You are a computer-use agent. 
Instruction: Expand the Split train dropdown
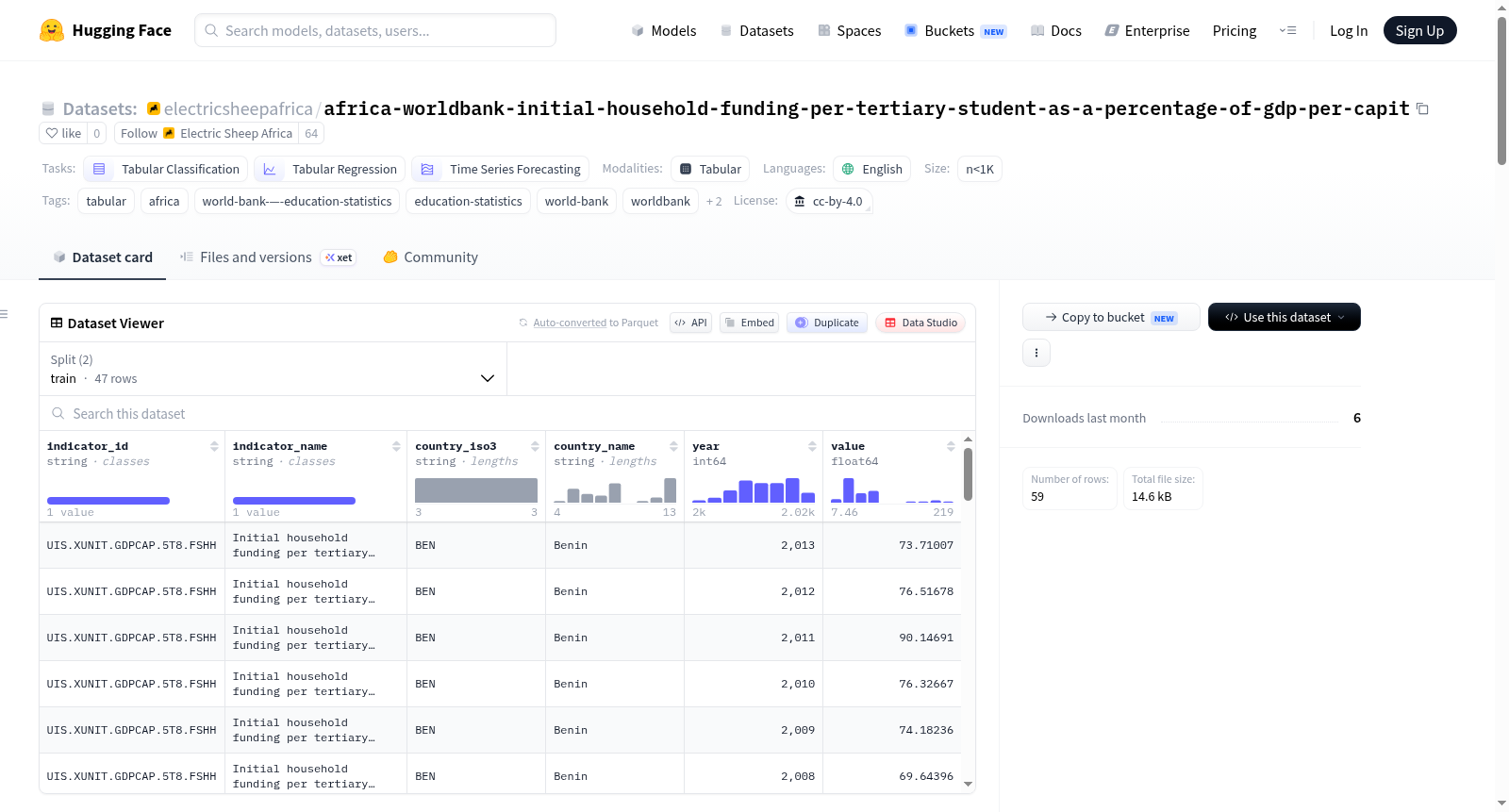273,369
